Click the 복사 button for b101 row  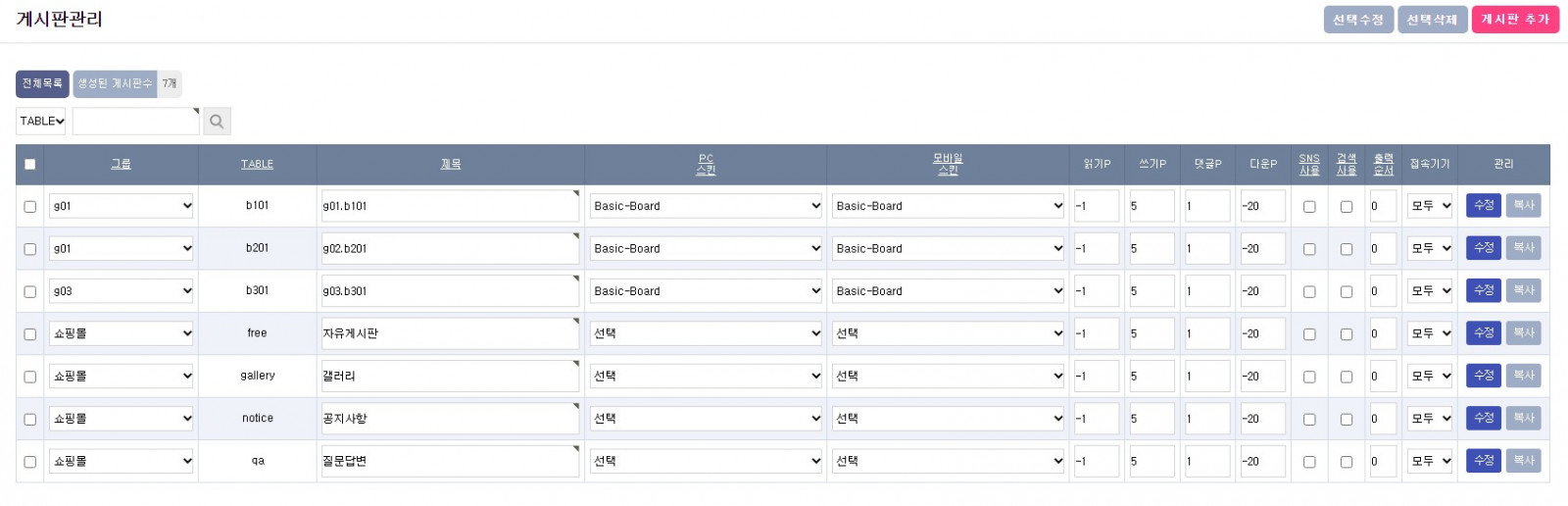tap(1523, 206)
